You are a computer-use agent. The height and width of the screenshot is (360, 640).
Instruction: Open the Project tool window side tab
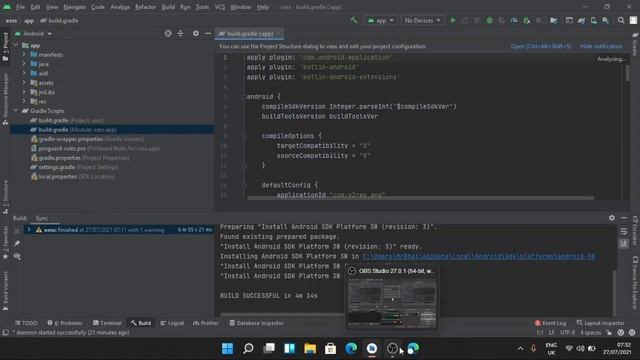coord(5,47)
